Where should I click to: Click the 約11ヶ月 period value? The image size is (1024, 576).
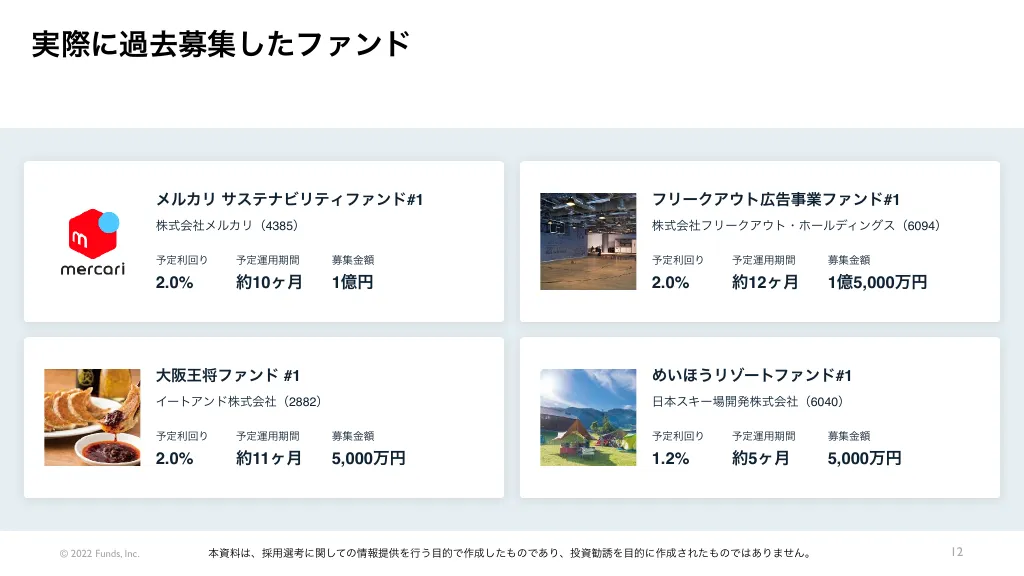[269, 458]
